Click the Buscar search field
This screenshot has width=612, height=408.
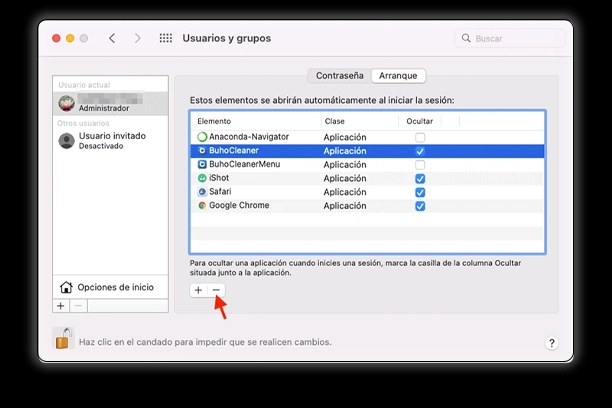[510, 38]
